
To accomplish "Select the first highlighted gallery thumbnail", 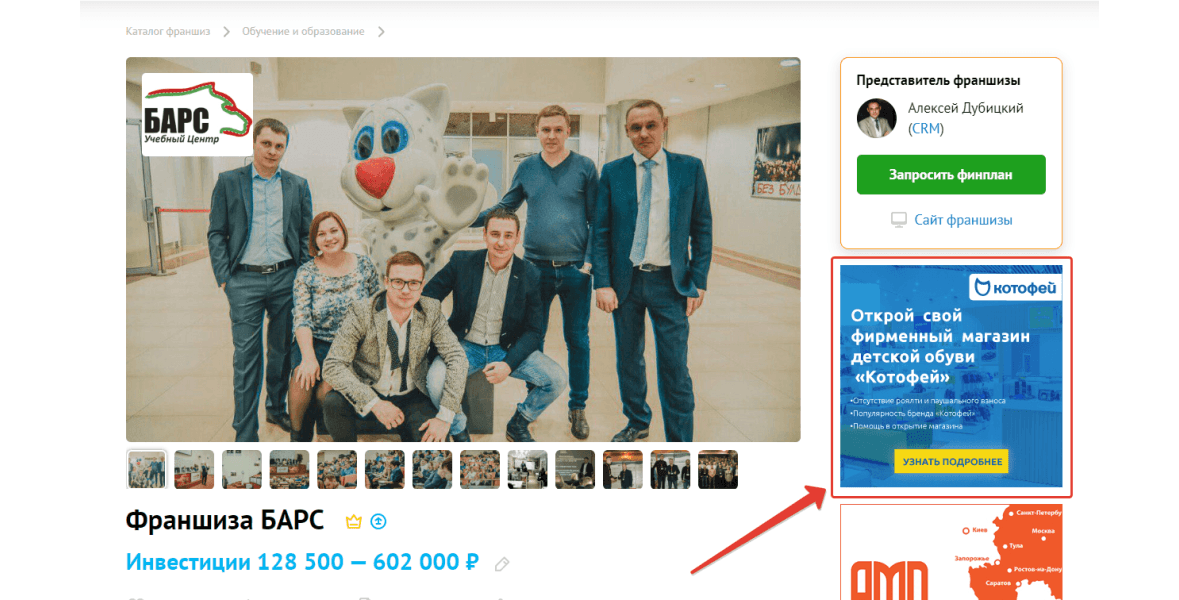I will coord(147,469).
